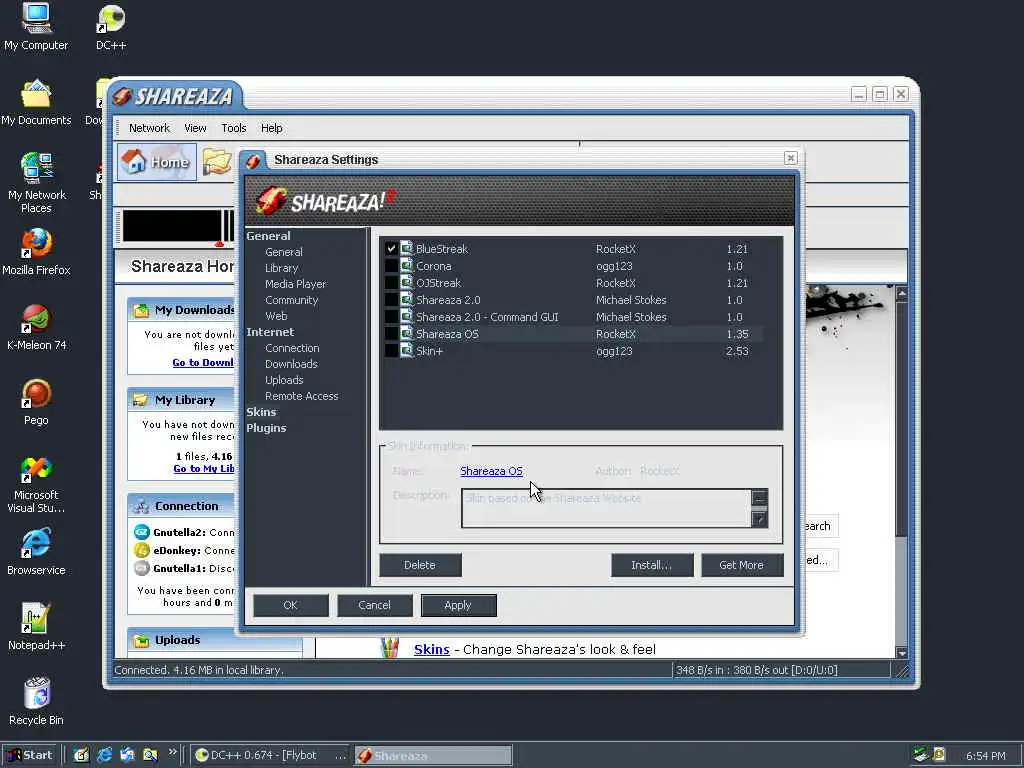Click the network tray icon
Screen dimensions: 1024x768
[x=920, y=755]
